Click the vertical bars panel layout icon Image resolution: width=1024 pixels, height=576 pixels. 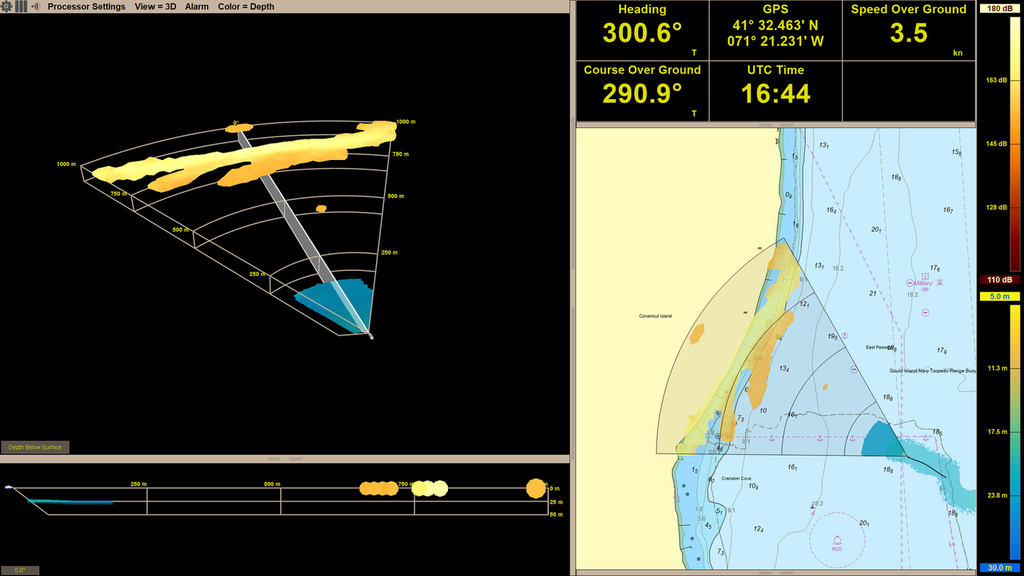click(x=21, y=7)
